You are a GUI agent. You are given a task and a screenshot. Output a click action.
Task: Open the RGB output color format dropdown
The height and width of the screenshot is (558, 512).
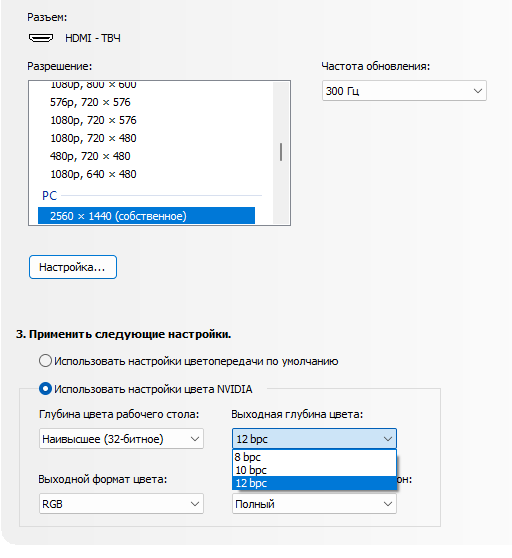[121, 504]
